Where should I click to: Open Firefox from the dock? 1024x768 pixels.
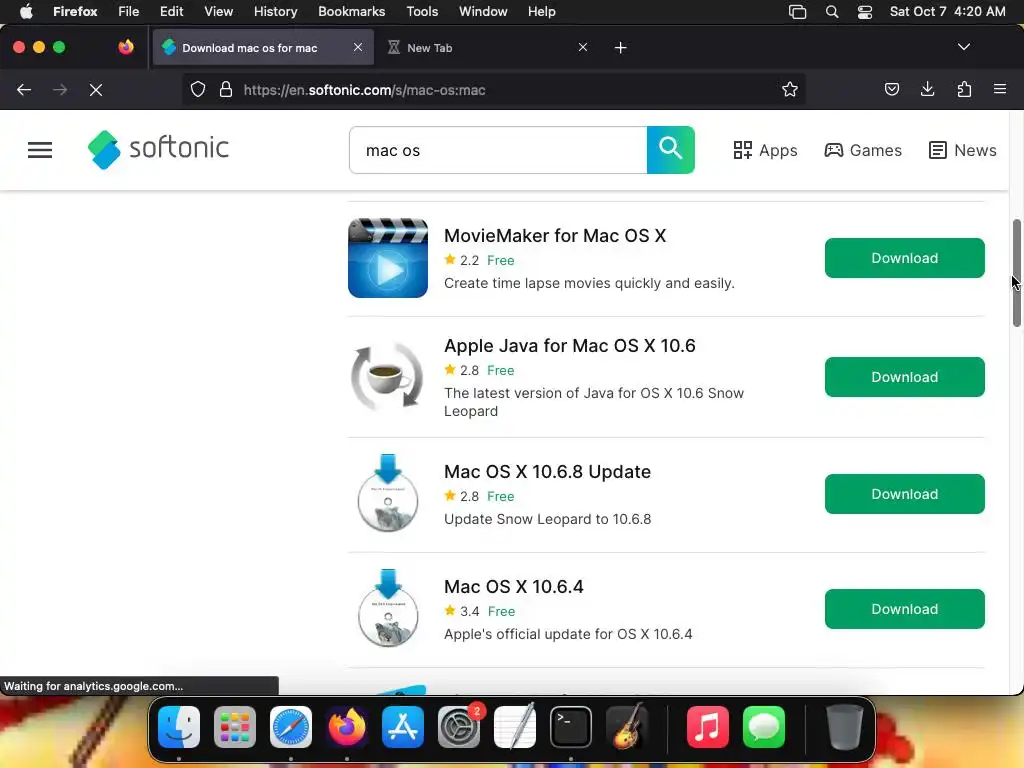(x=347, y=727)
